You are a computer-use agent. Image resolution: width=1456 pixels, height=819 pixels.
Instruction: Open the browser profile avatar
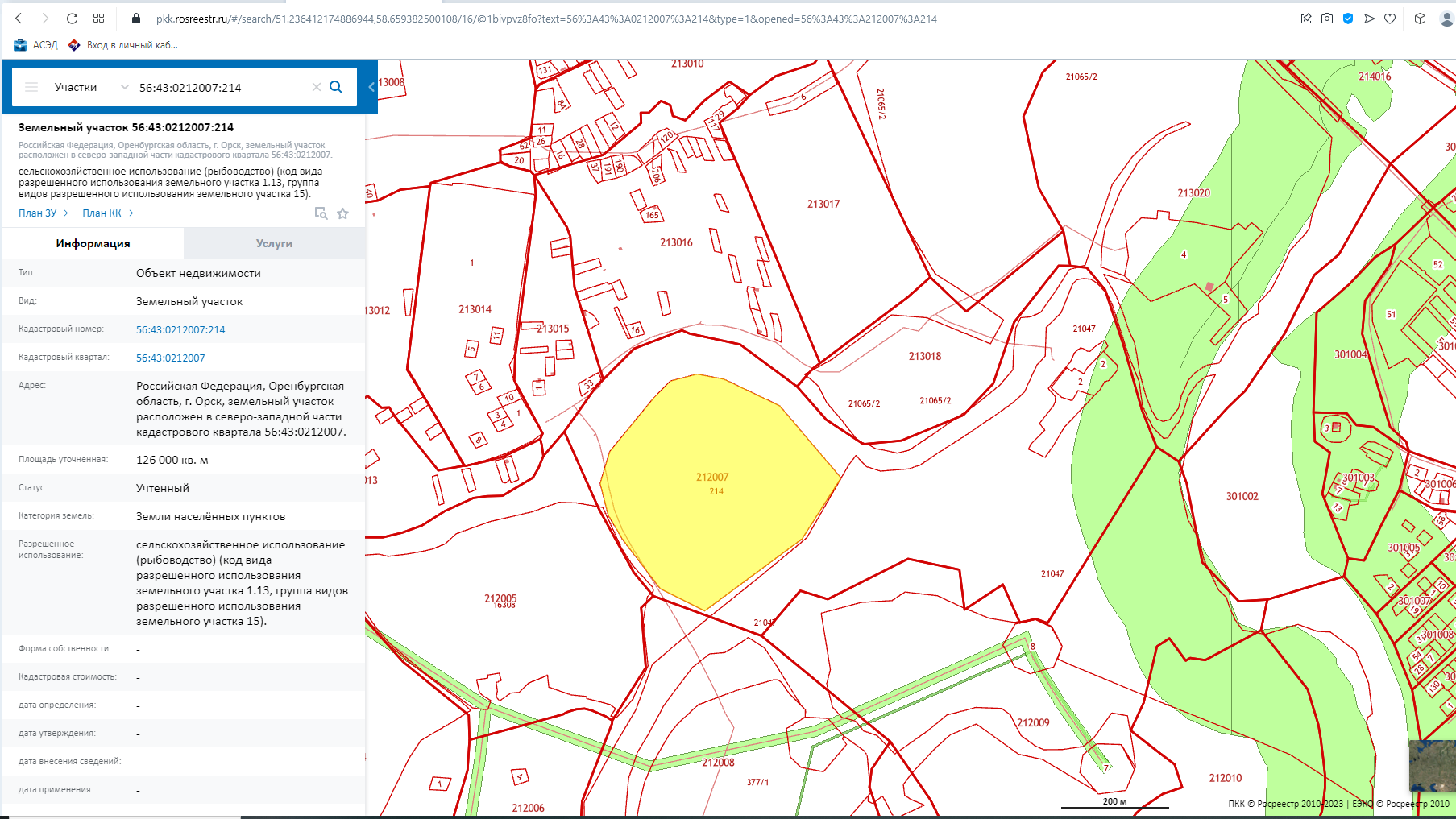(1447, 19)
